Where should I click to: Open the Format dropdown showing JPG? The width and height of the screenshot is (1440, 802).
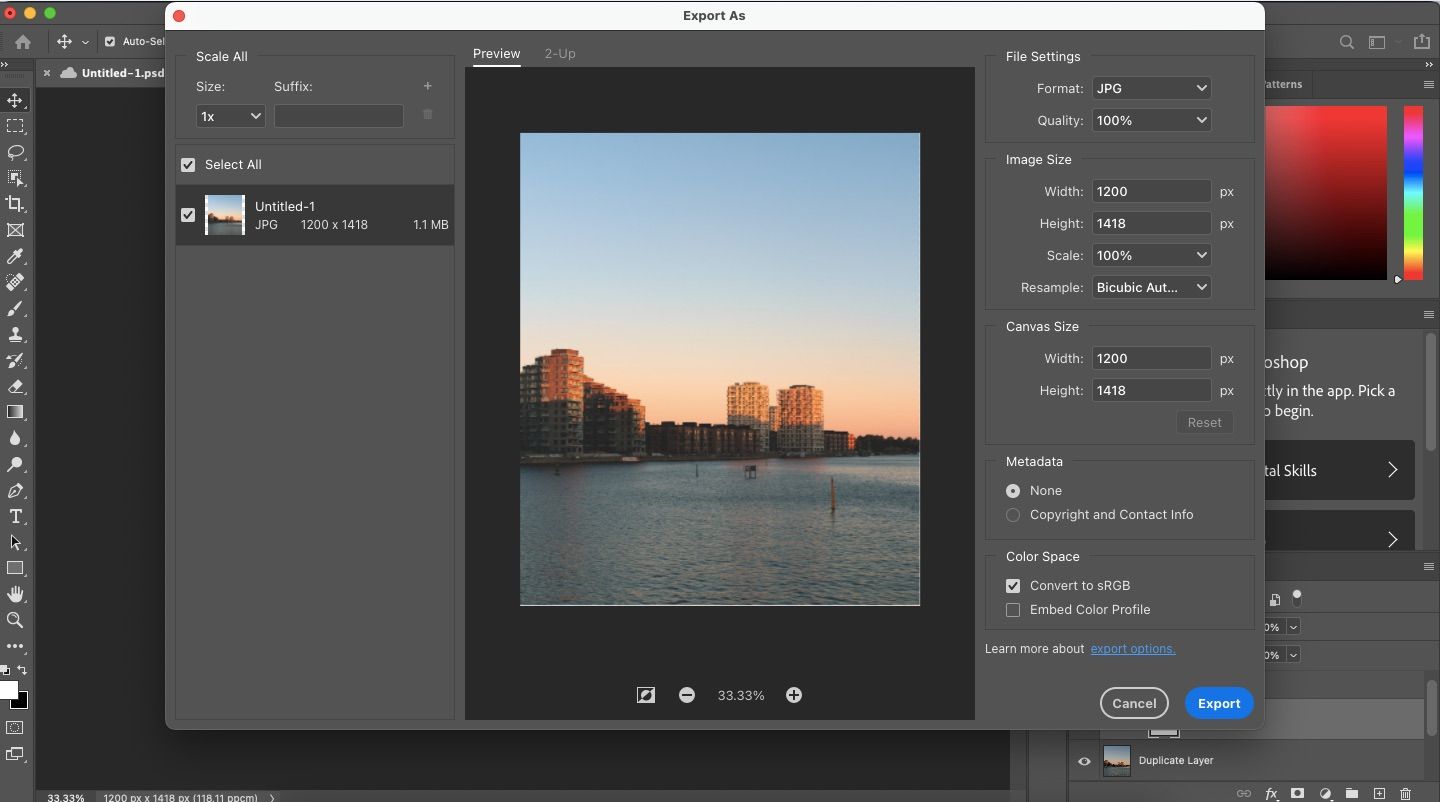pyautogui.click(x=1151, y=88)
